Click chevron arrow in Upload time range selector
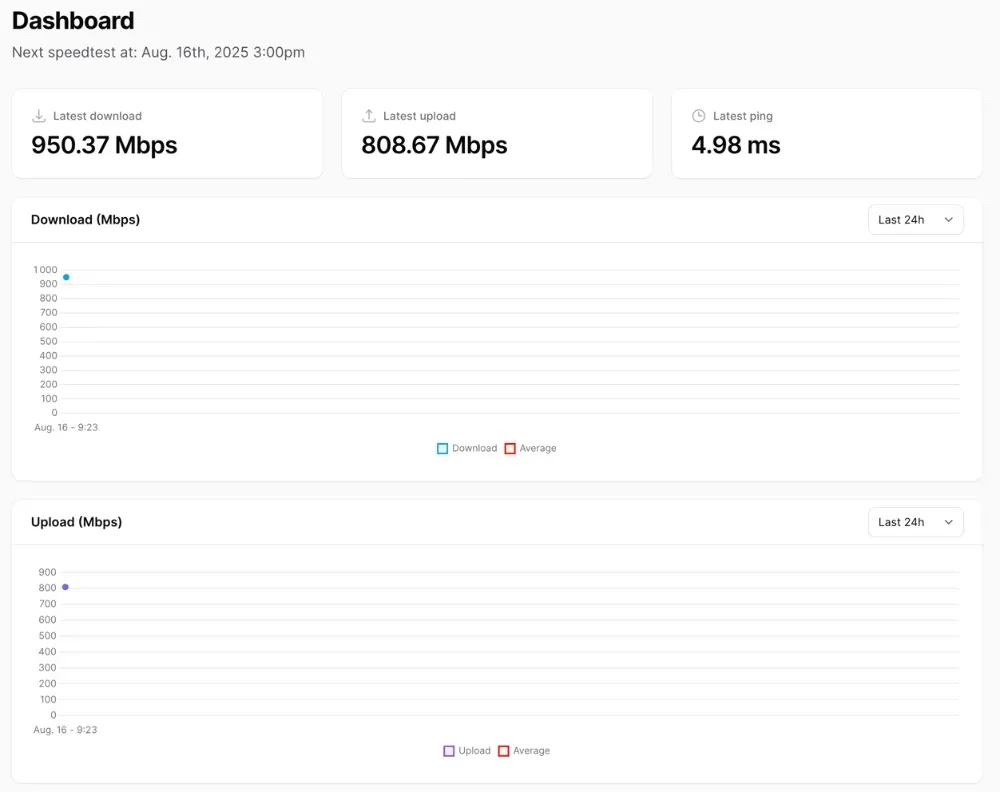Image resolution: width=1000 pixels, height=792 pixels. point(948,522)
